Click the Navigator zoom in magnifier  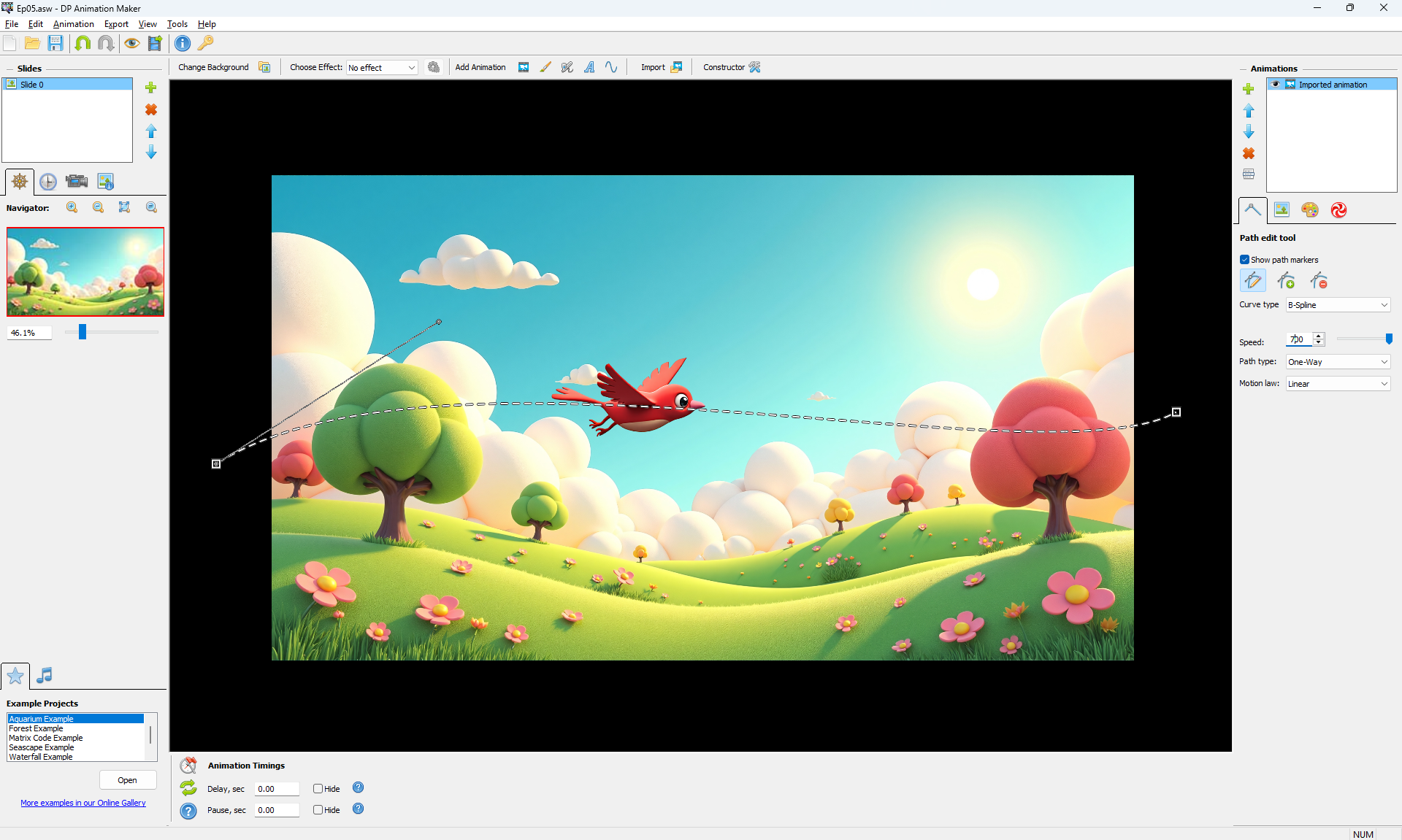72,207
